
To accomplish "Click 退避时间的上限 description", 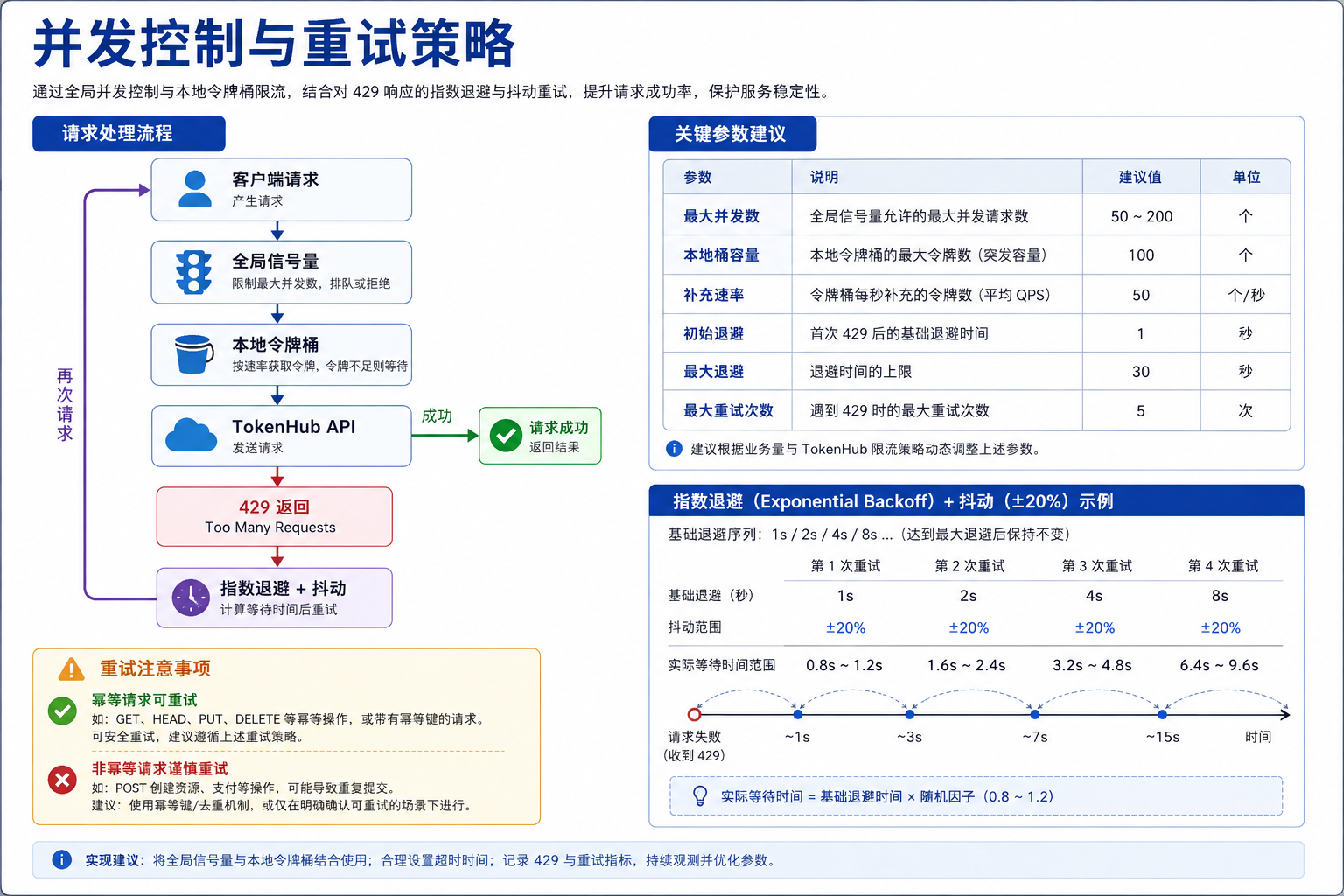I will (861, 372).
